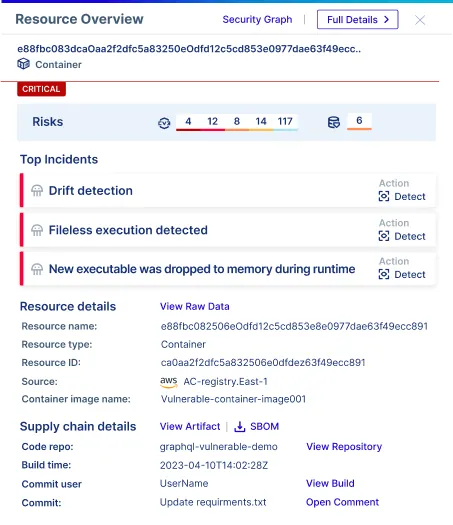This screenshot has width=453, height=525.
Task: Open Full Details button
Action: [358, 19]
